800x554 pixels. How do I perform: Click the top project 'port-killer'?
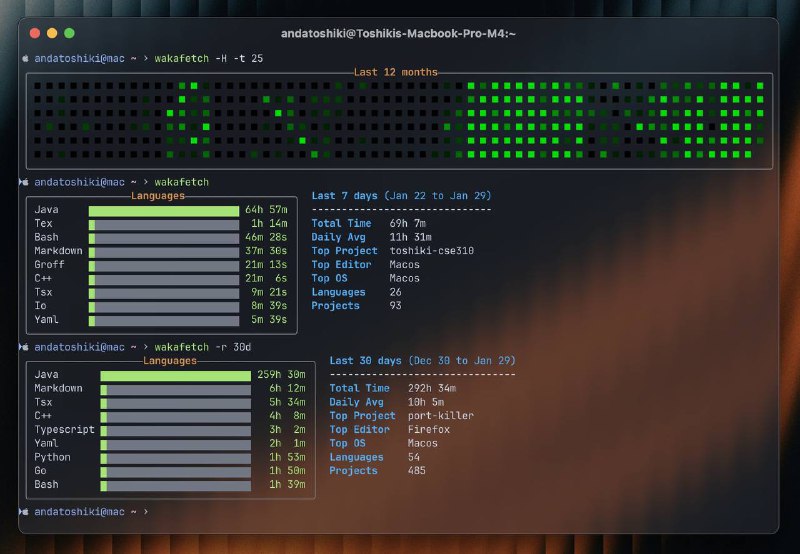[x=441, y=416]
